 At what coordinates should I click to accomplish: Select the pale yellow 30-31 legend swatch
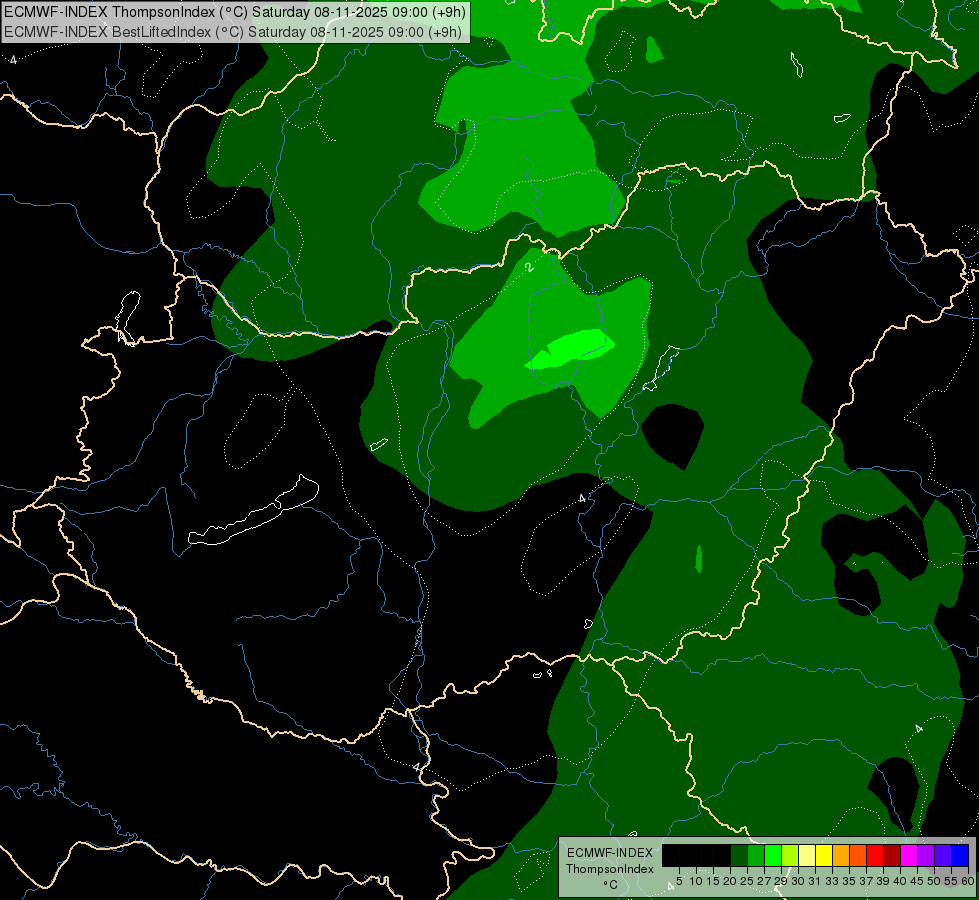[807, 855]
